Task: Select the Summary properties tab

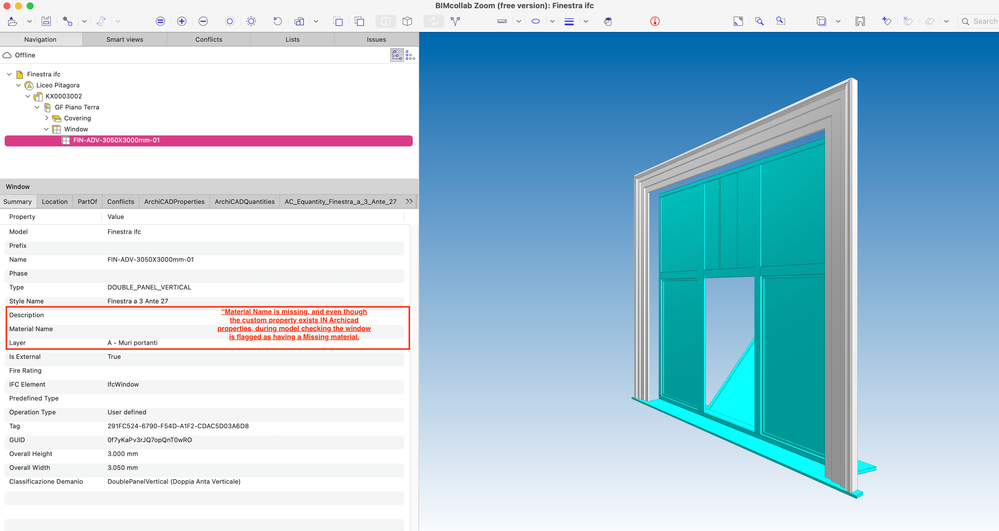Action: [x=18, y=201]
